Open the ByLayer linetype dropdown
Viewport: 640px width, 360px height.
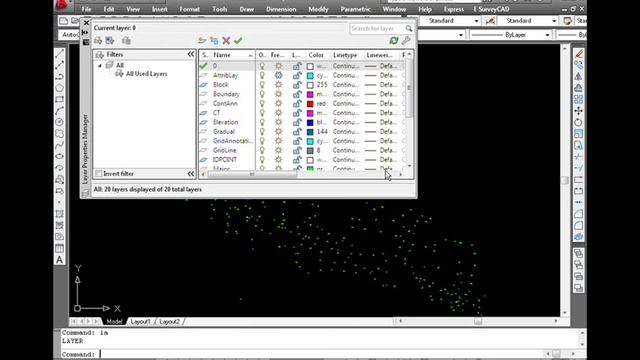click(x=547, y=35)
